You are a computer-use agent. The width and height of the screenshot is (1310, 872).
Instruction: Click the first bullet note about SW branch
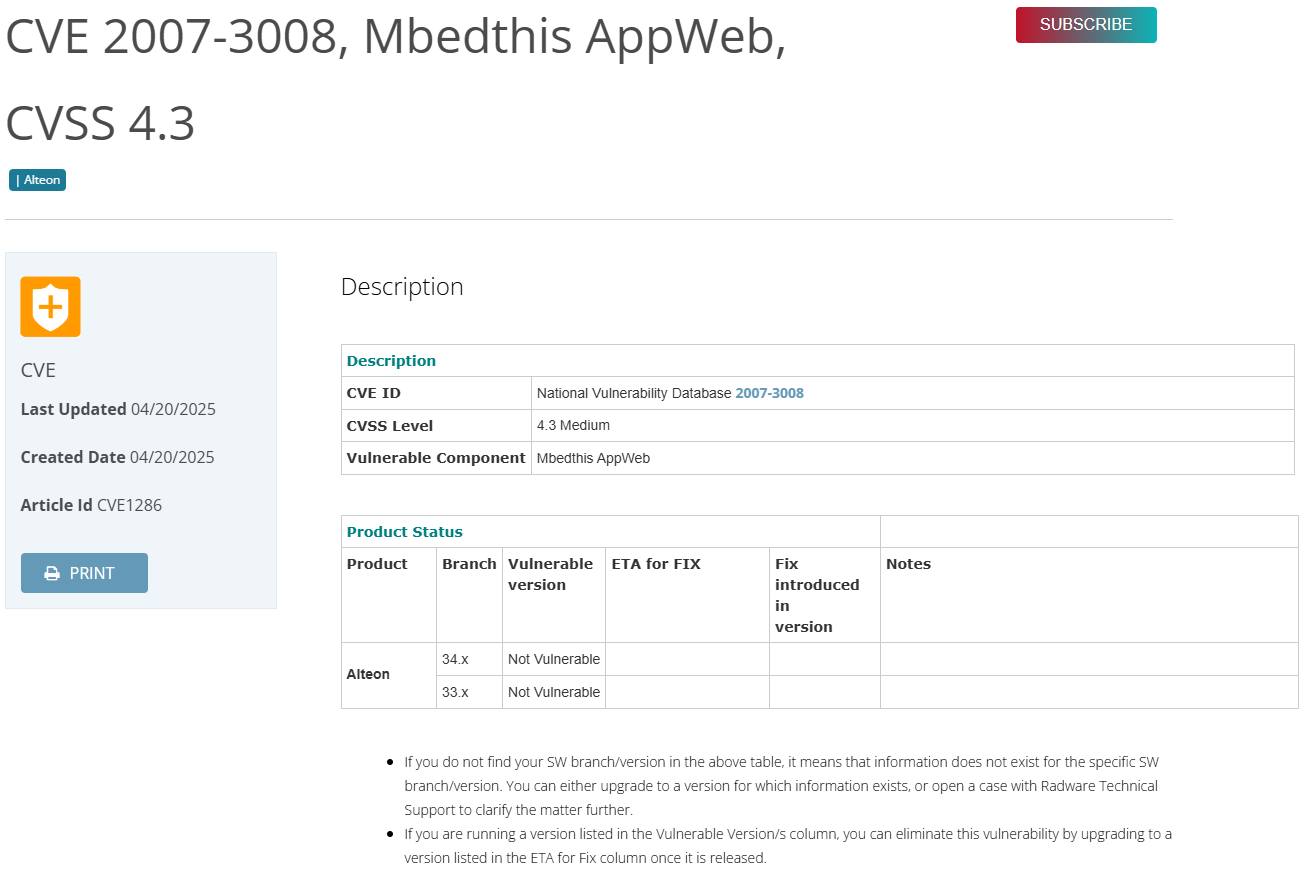(x=782, y=786)
